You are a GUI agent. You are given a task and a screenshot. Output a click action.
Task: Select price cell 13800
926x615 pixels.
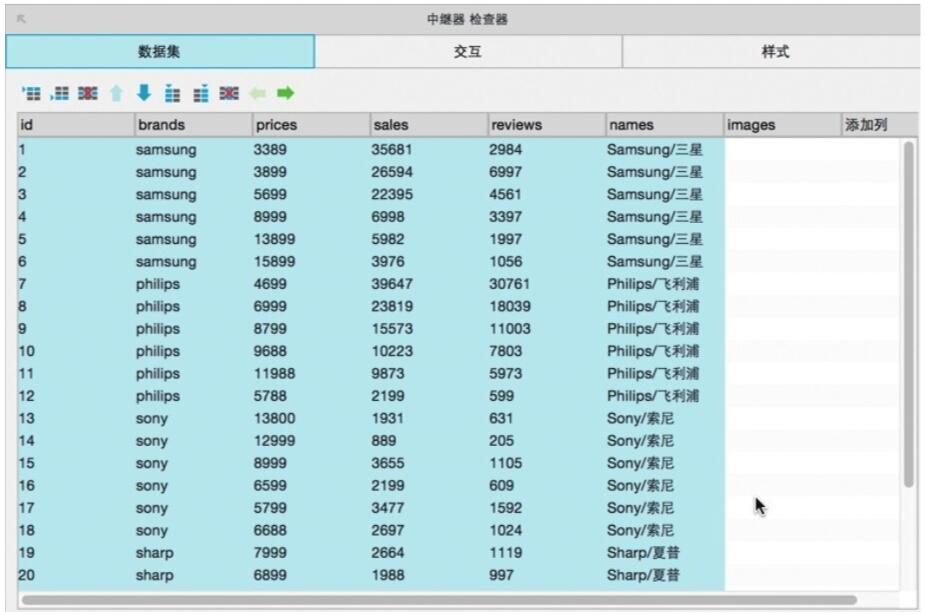274,418
